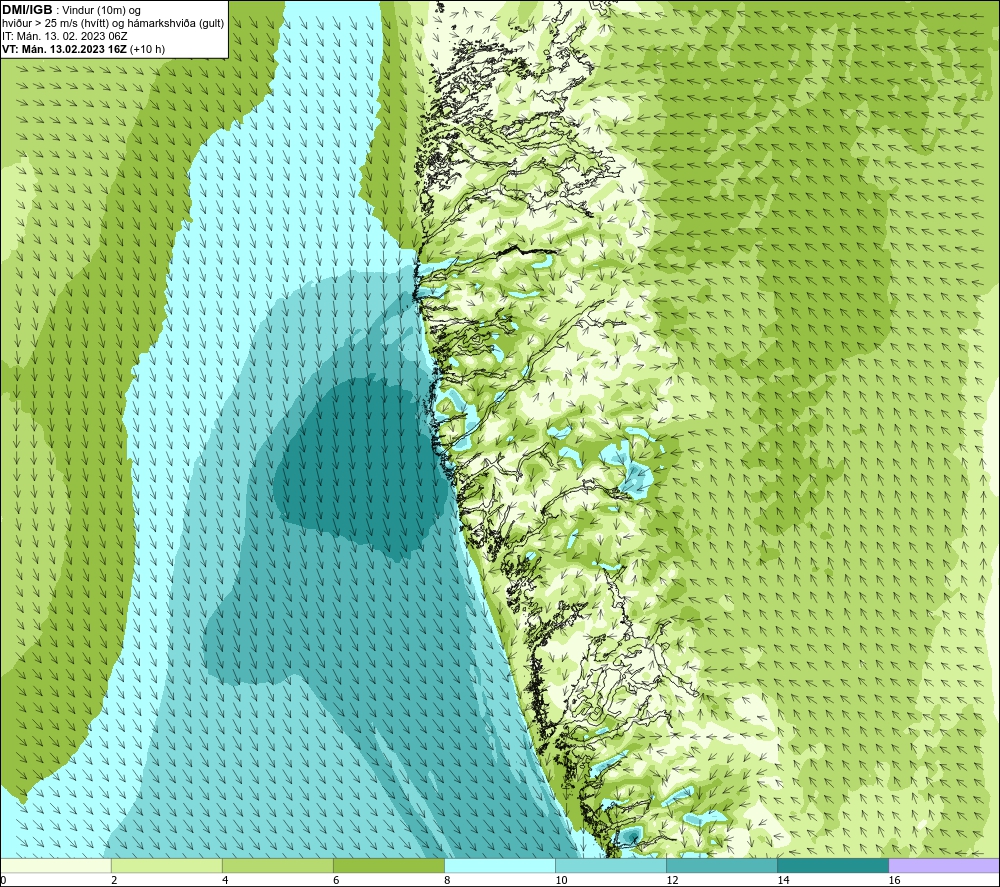Screen dimensions: 1000x887
Task: Click the "IT: Mán. 13. 02. 2023 06Z" line
Action: (x=64, y=36)
